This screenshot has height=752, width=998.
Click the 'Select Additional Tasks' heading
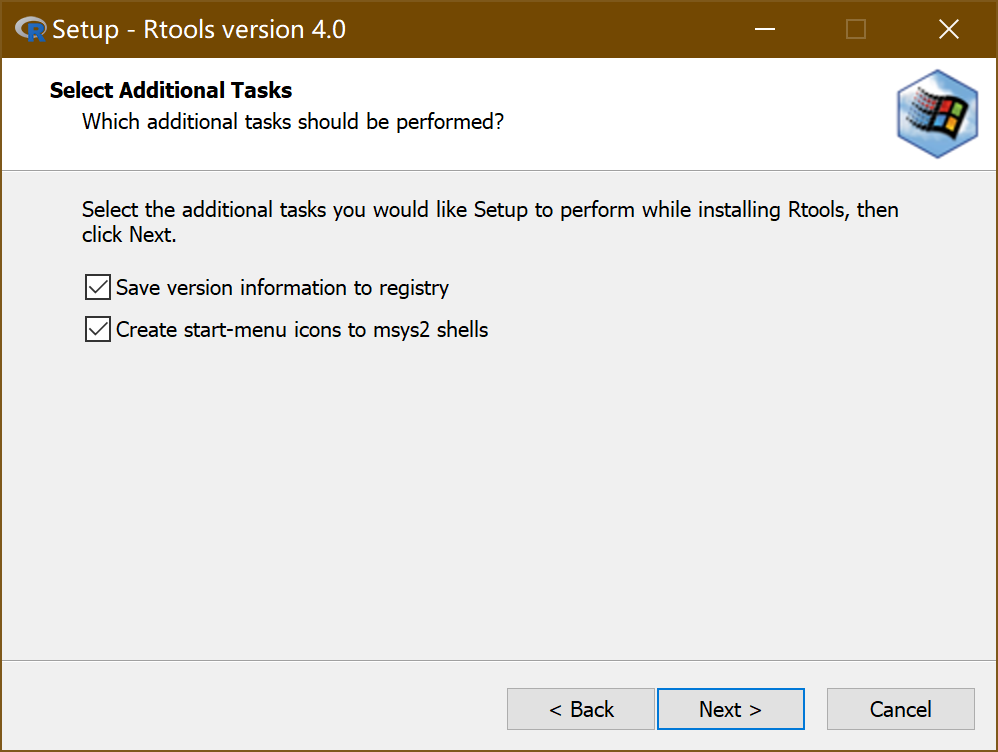171,90
